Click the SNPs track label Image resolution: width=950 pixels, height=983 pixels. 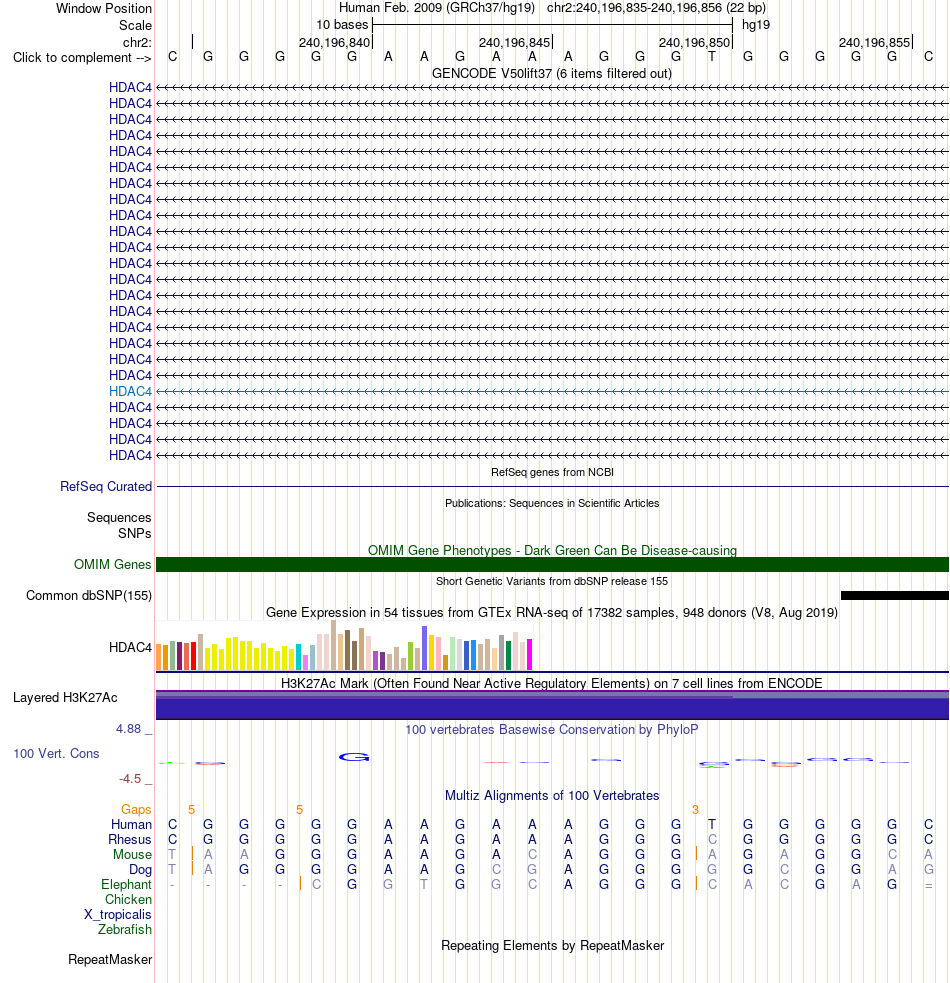(x=135, y=534)
